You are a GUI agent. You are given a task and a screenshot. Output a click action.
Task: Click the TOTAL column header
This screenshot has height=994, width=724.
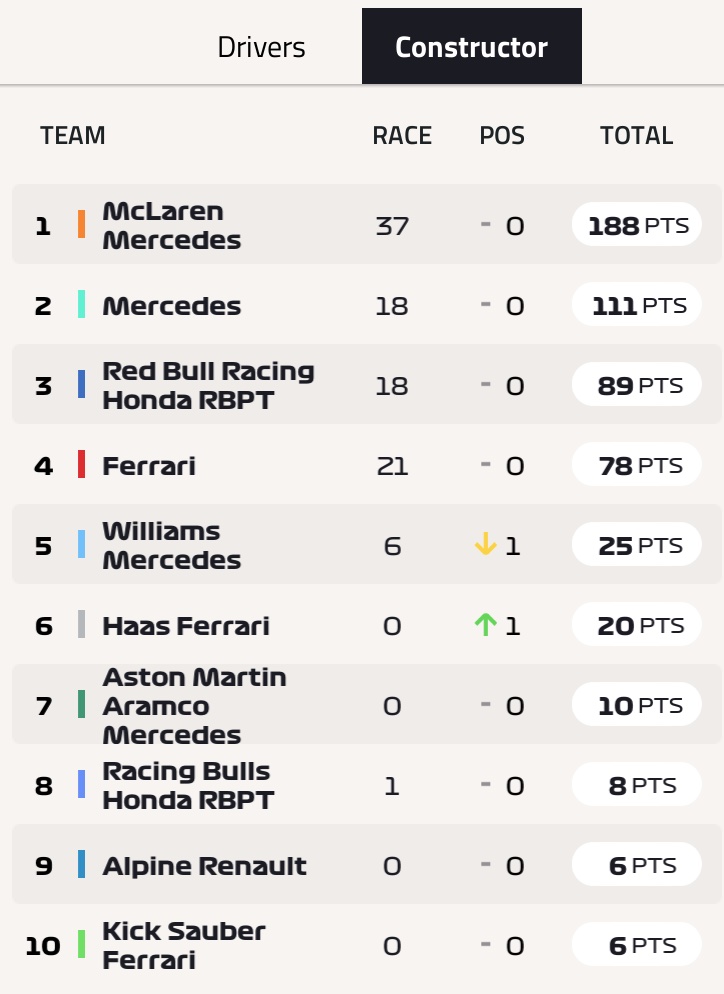(637, 135)
